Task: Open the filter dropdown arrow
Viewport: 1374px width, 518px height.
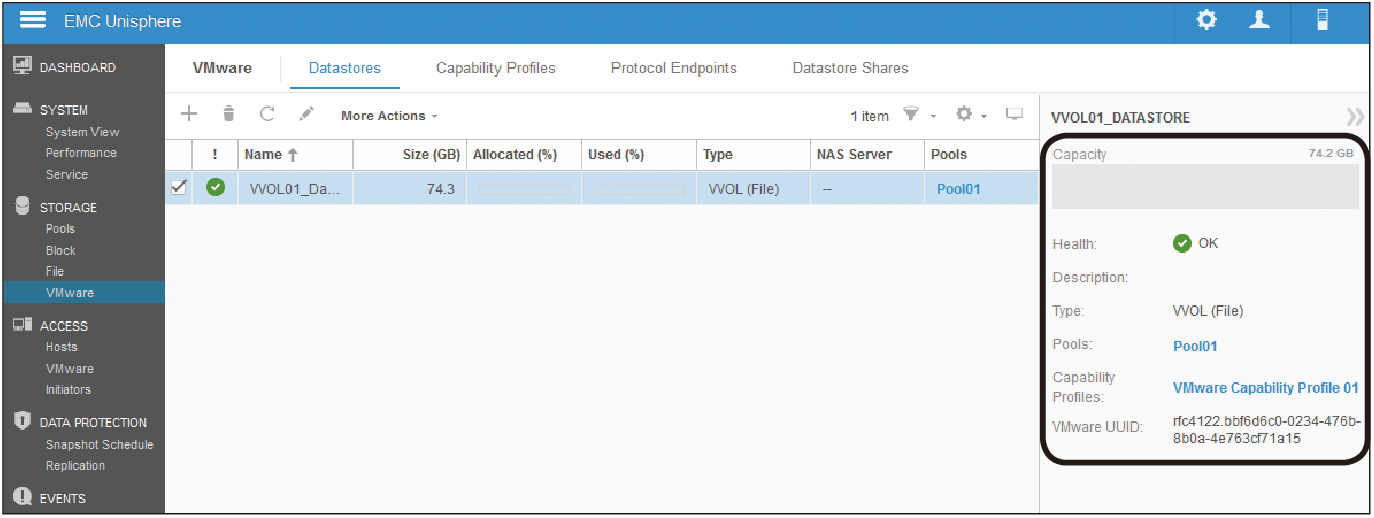Action: click(934, 116)
